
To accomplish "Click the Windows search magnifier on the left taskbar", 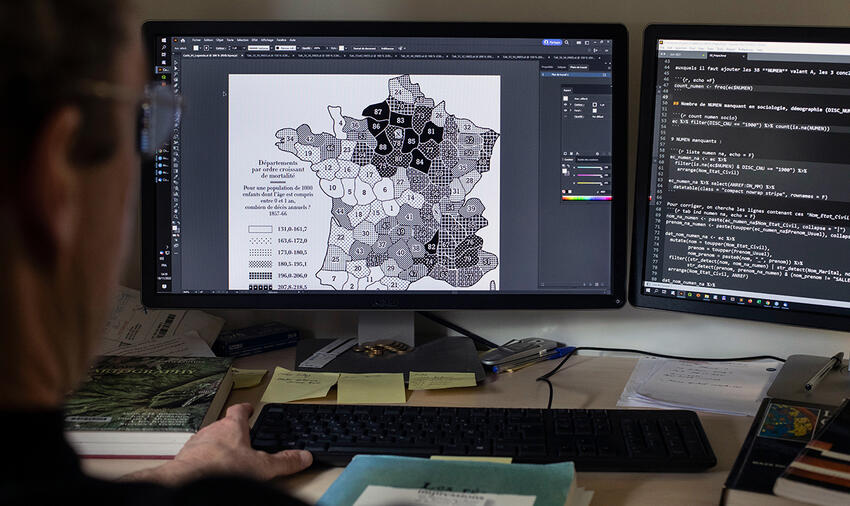I will click(x=164, y=48).
